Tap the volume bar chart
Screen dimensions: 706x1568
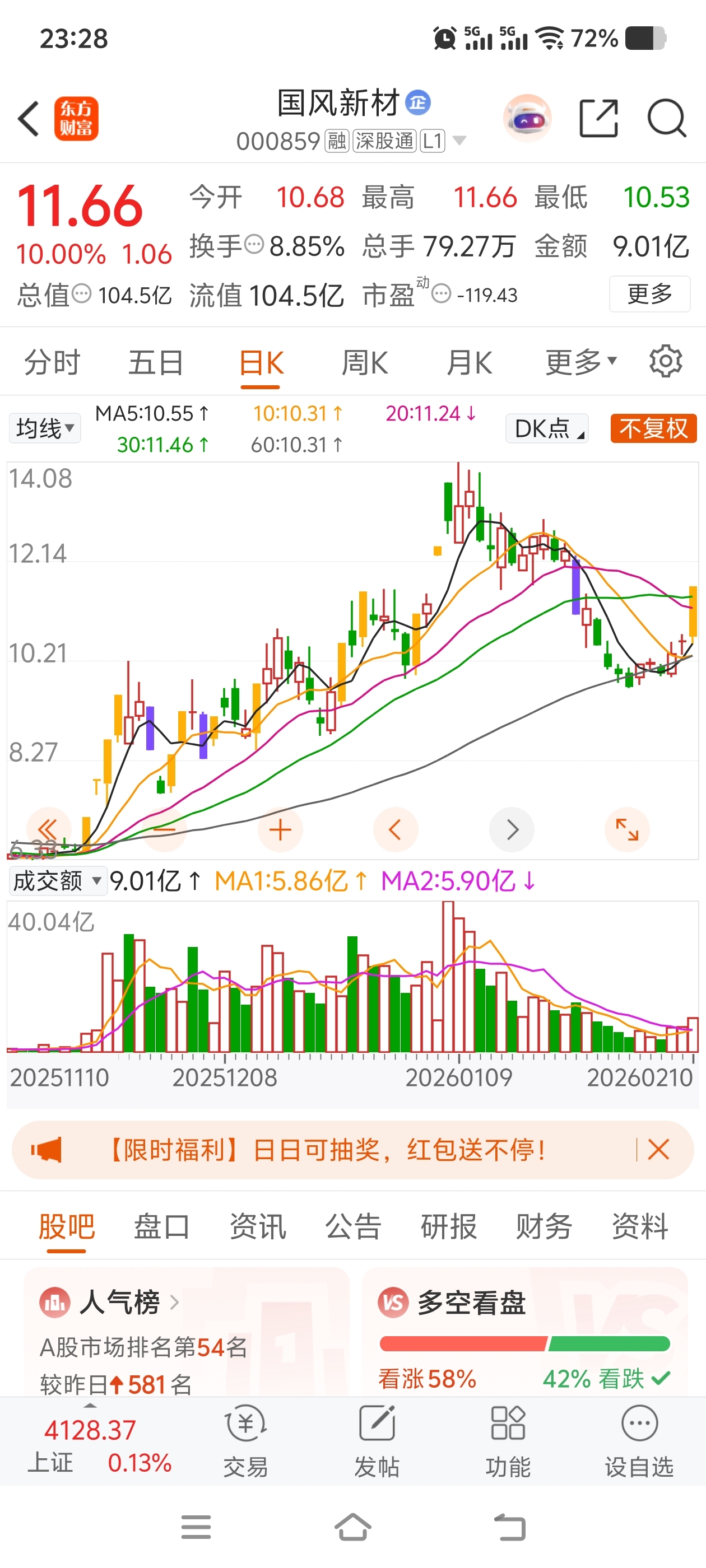click(352, 976)
